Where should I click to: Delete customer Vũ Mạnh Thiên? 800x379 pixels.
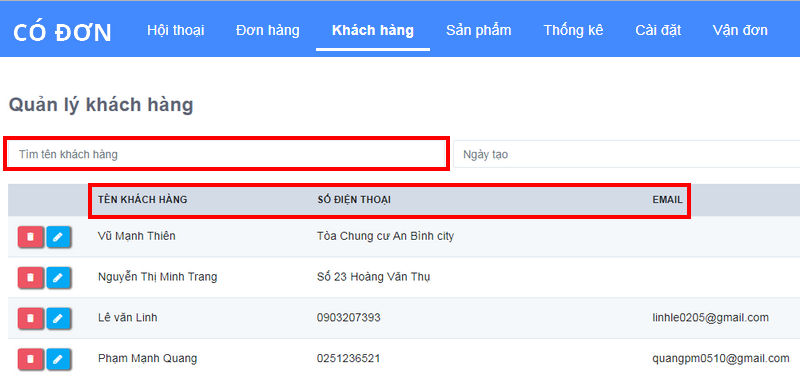(x=31, y=237)
